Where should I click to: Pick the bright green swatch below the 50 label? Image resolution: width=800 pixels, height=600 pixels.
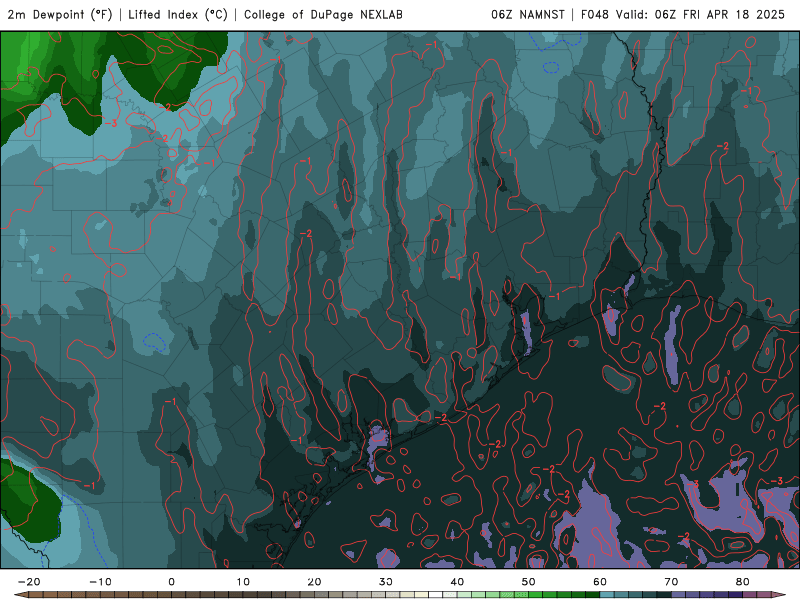point(535,595)
